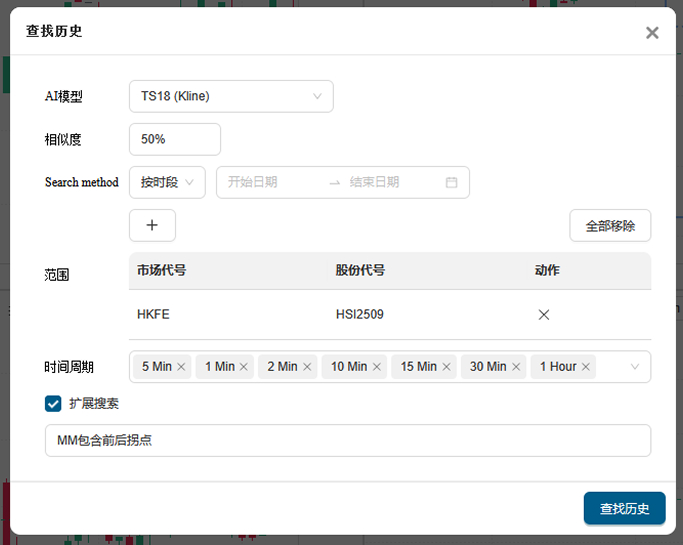Image resolution: width=683 pixels, height=545 pixels.
Task: Remove the HKFE HSI2509 row
Action: click(x=544, y=314)
